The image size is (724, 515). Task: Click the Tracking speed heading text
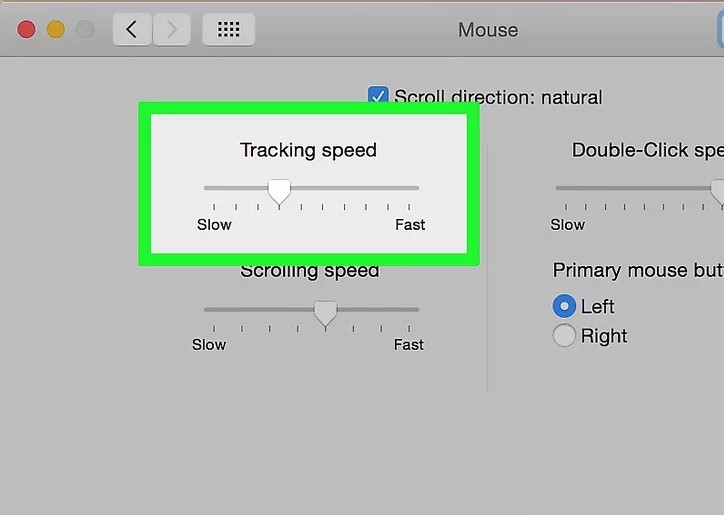[x=308, y=151]
